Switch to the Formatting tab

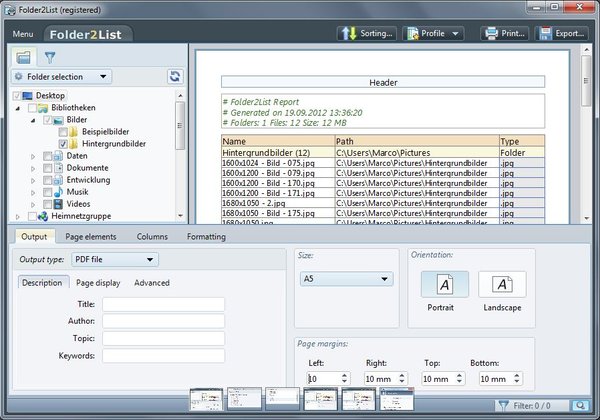(x=206, y=237)
